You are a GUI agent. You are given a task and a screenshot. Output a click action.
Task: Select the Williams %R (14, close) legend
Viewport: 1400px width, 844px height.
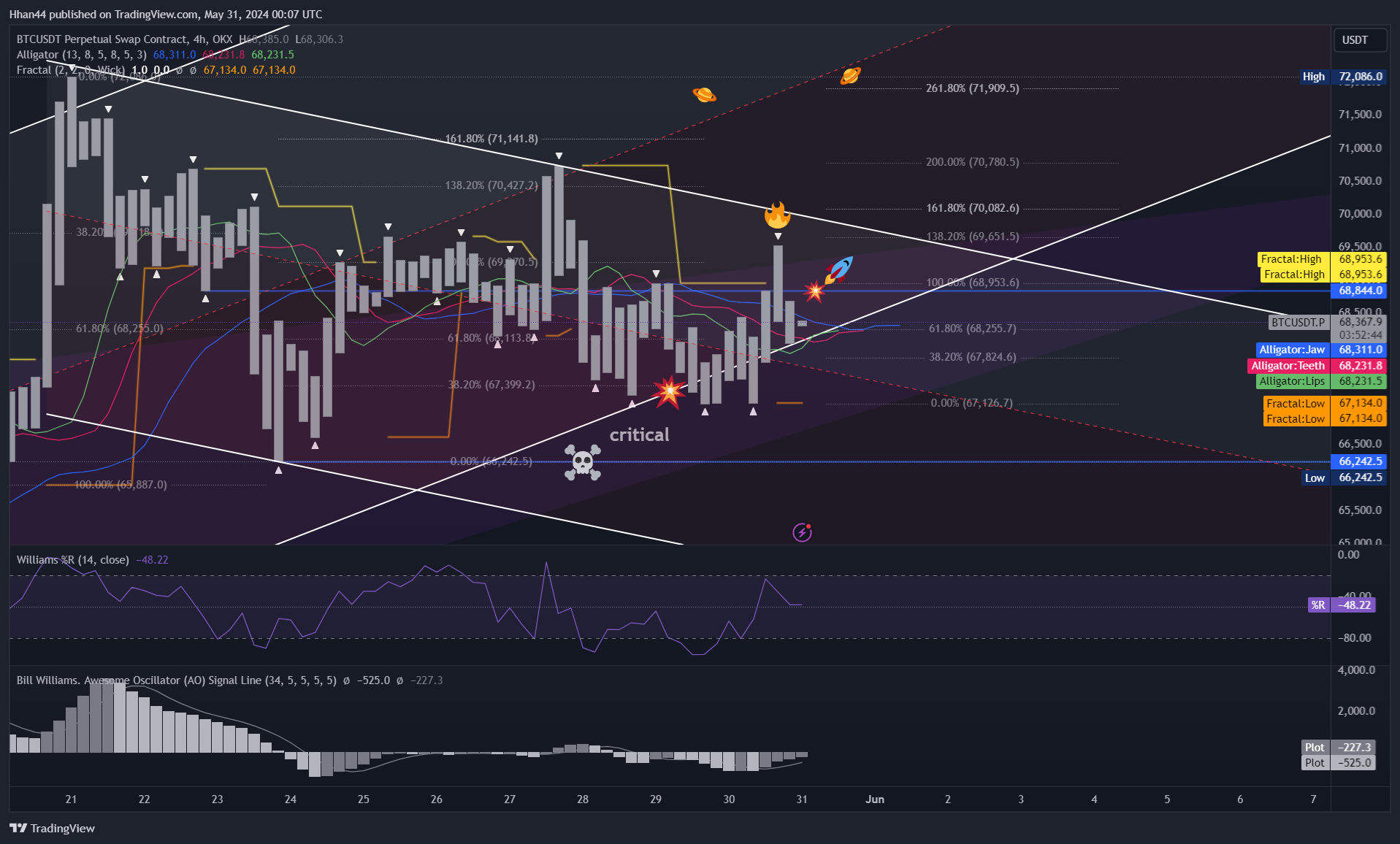pyautogui.click(x=72, y=560)
